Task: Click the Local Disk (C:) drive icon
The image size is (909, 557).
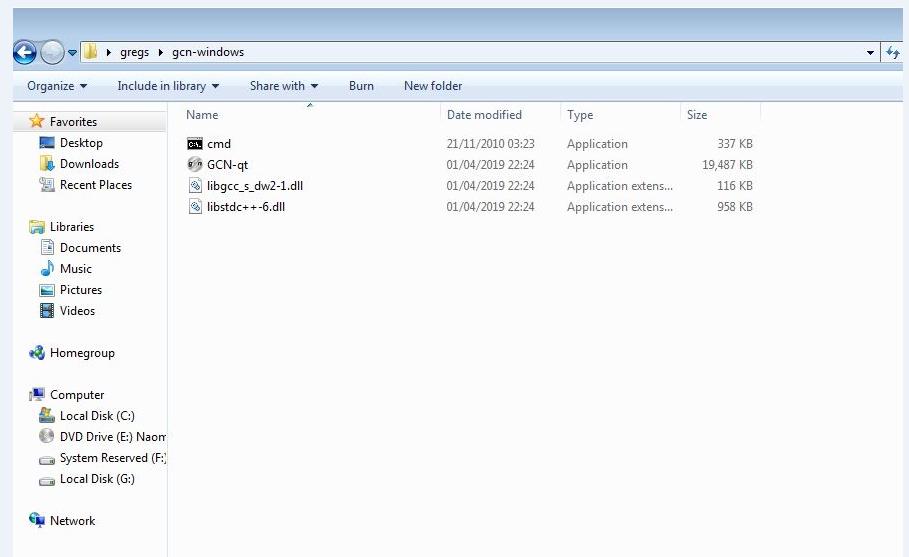Action: [x=47, y=415]
